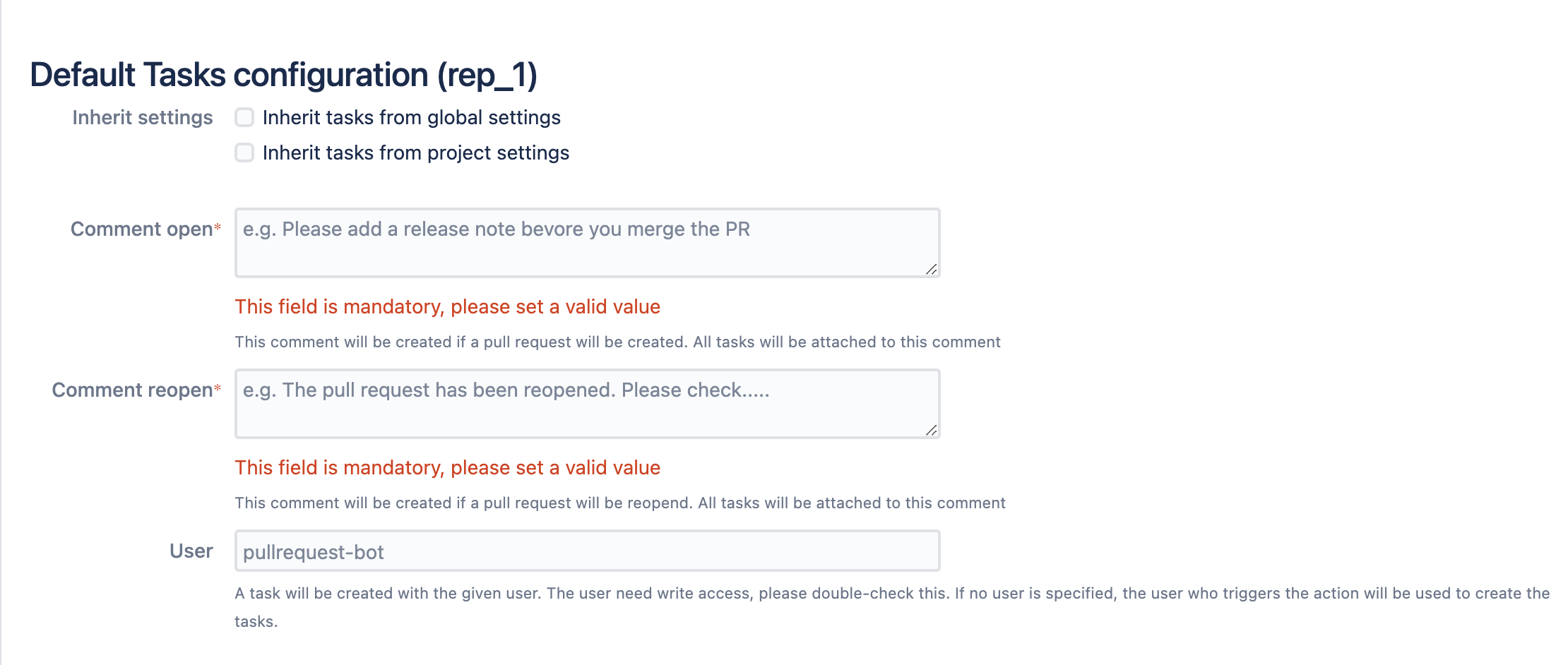The width and height of the screenshot is (1568, 665).
Task: Click into the Comment open text area
Action: click(586, 242)
